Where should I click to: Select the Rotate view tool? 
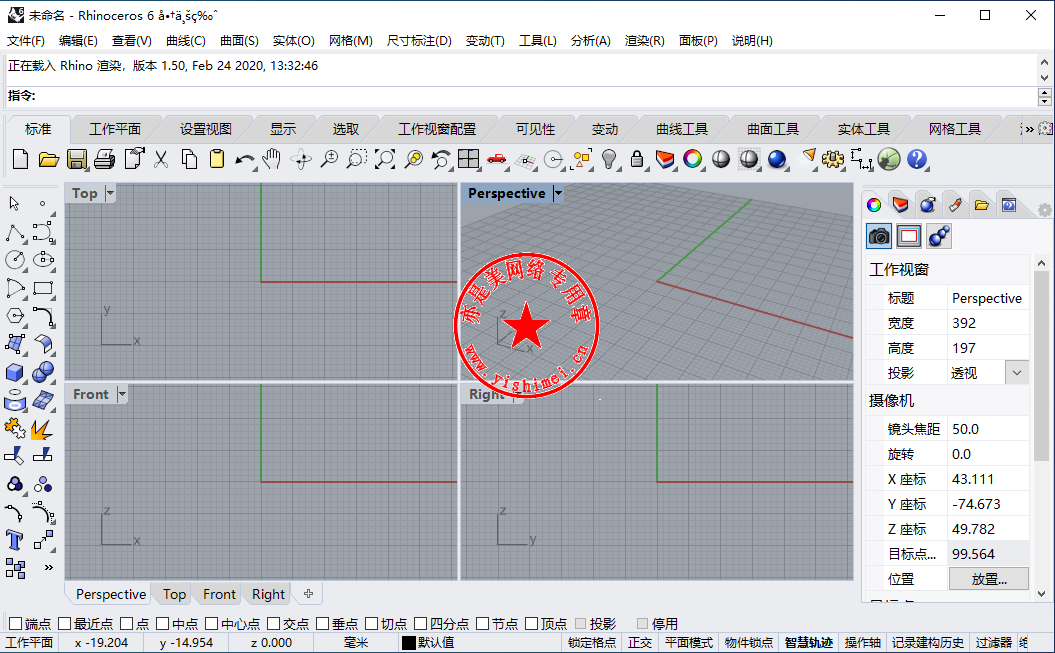(x=301, y=159)
